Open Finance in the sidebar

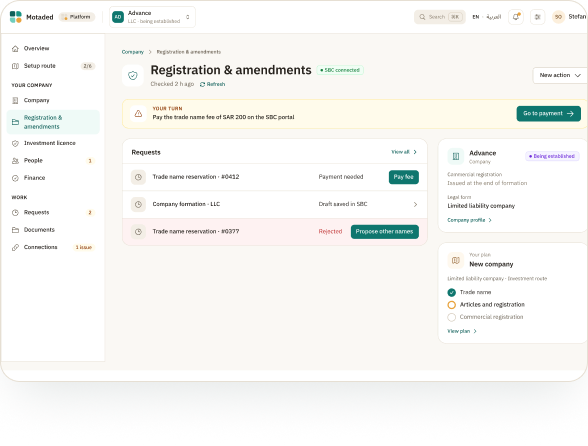53,178
